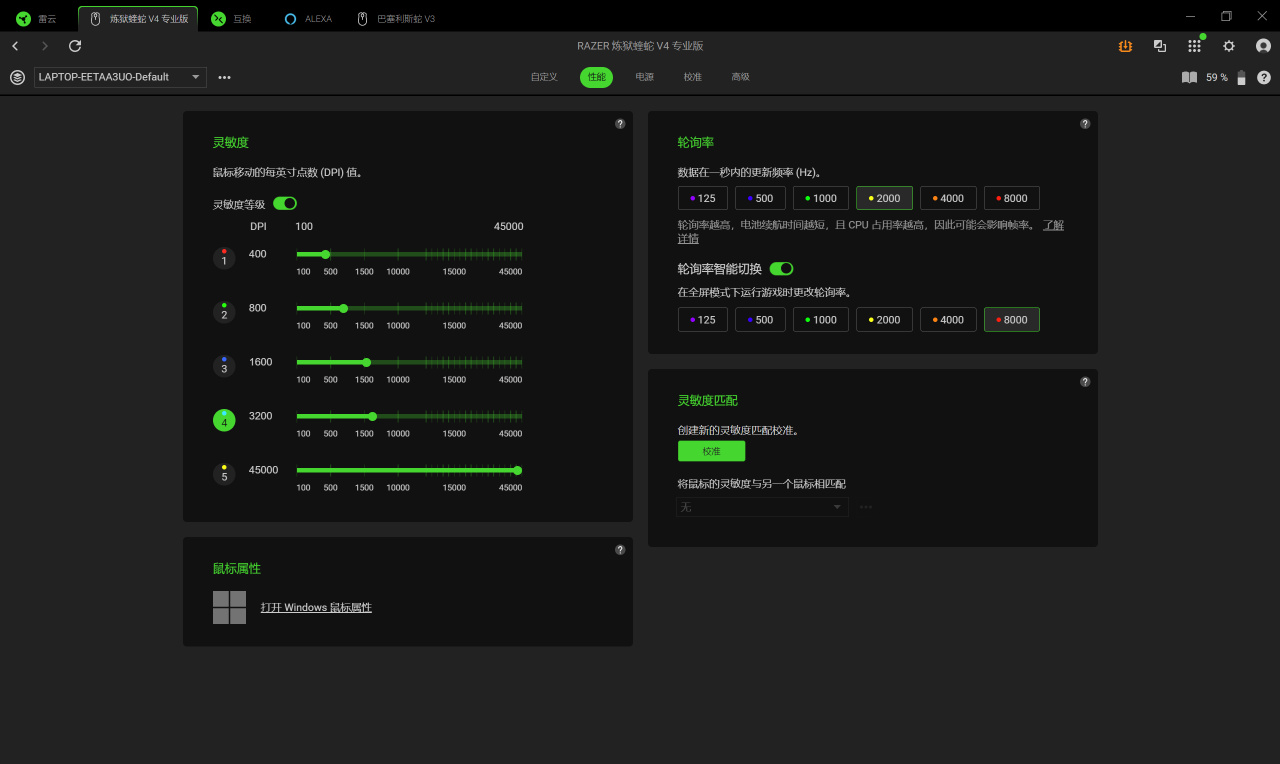Switch to the 雷云 window tab
1280x764 pixels.
tap(38, 18)
